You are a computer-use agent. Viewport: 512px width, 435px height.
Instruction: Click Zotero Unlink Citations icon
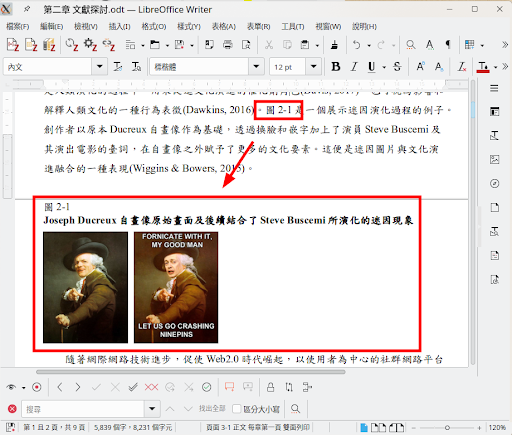pyautogui.click(x=109, y=44)
